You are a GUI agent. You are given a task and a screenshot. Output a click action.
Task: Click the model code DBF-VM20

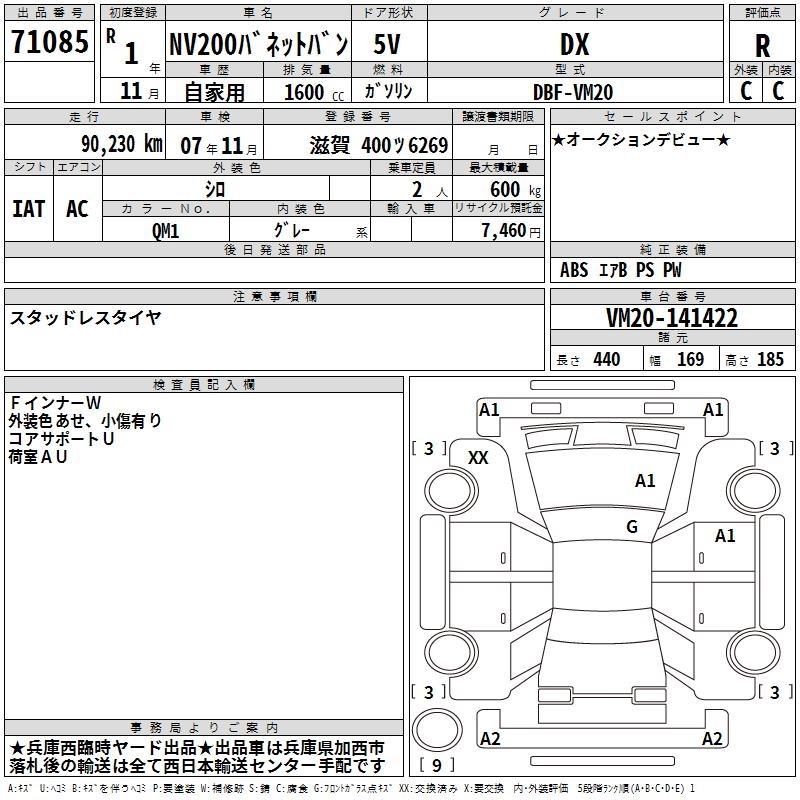tap(573, 92)
